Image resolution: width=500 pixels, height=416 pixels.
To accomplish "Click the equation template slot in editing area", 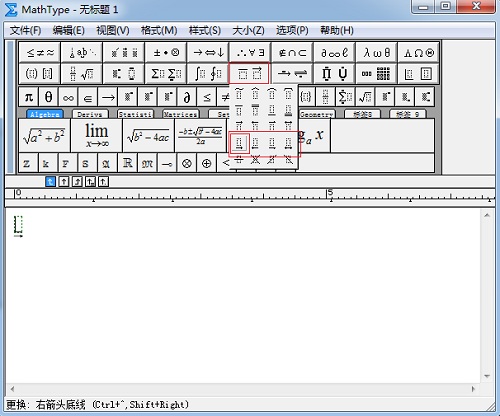I will tap(18, 224).
